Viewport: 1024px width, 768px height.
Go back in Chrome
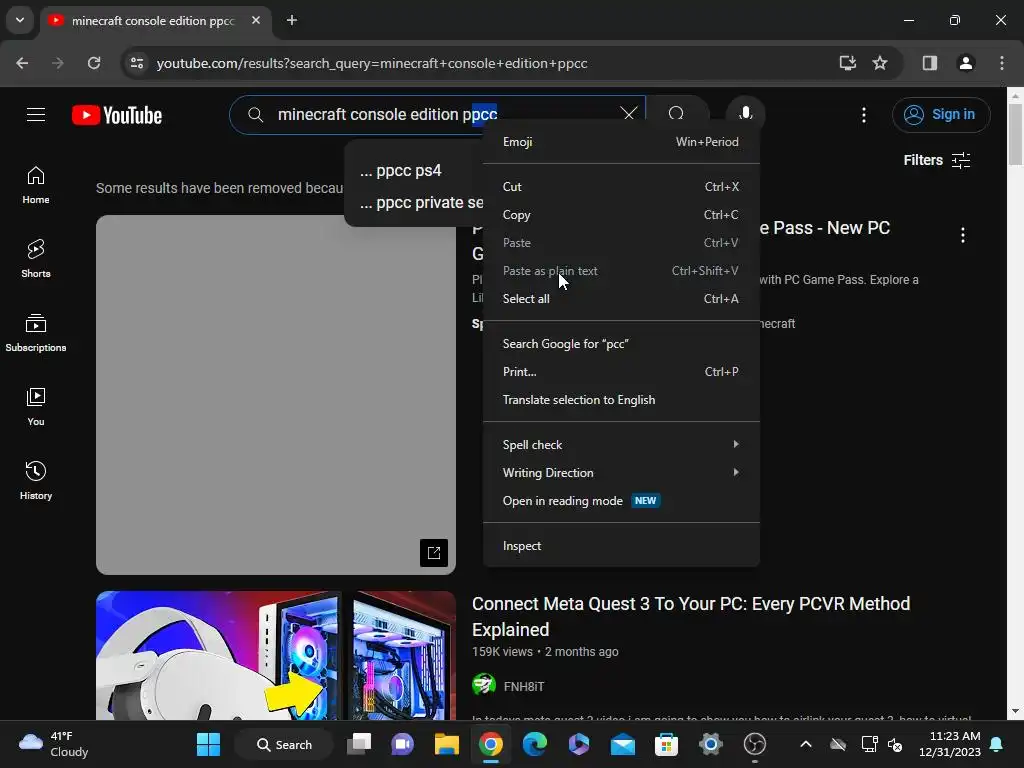22,63
